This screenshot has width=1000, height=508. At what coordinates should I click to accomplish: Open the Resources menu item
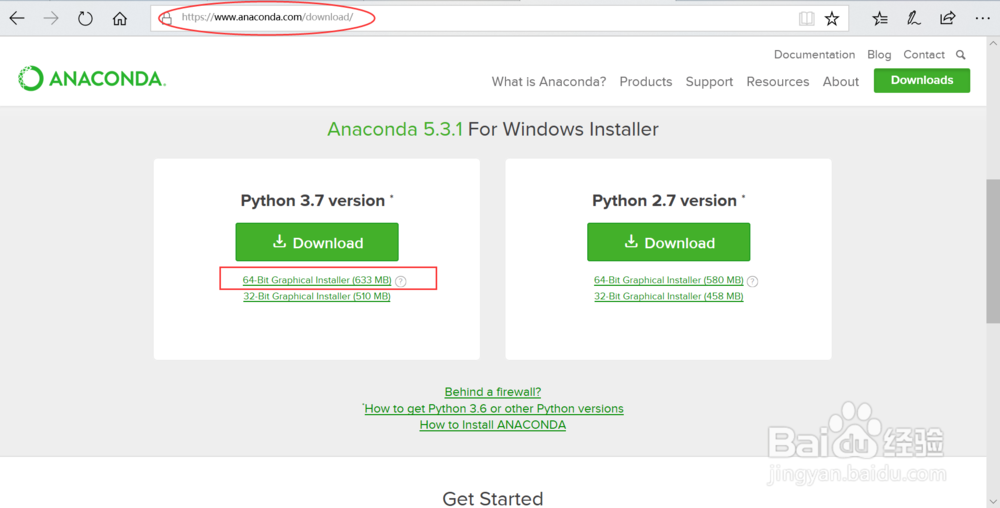pyautogui.click(x=777, y=82)
